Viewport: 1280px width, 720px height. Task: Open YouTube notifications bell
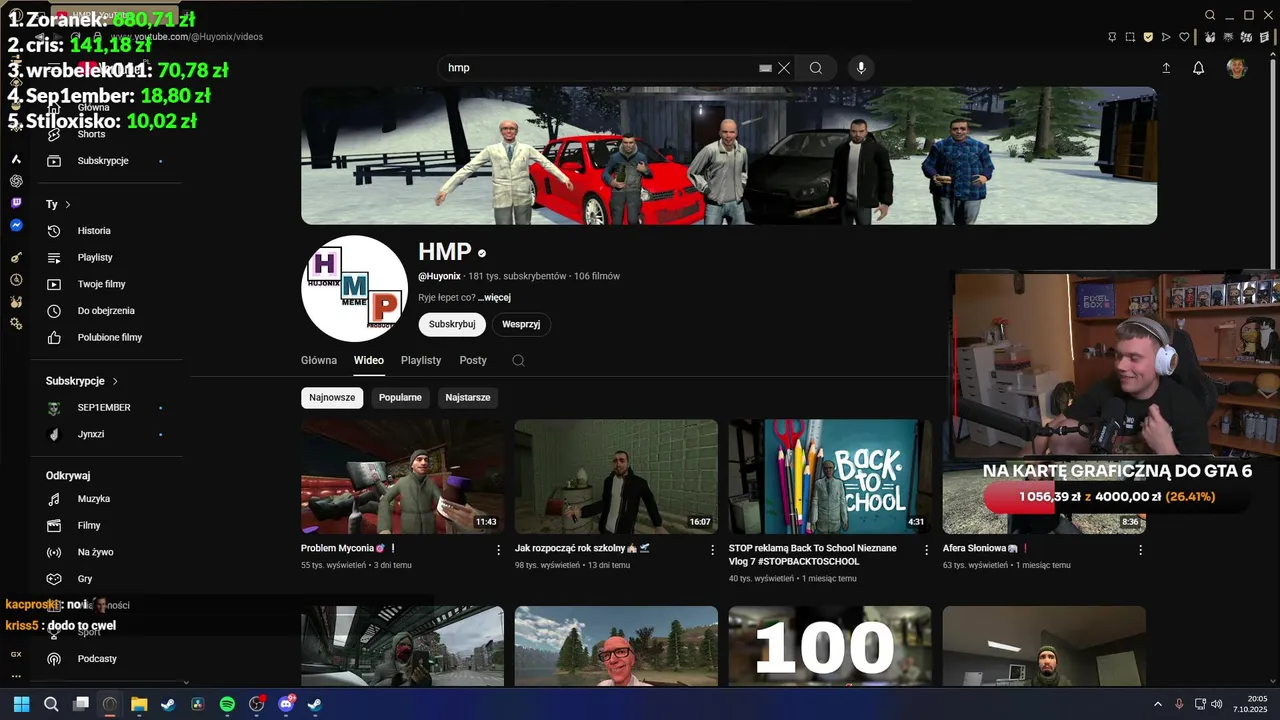[1198, 68]
